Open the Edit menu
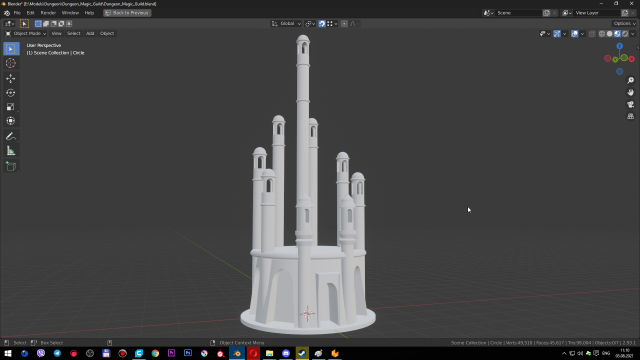Image resolution: width=640 pixels, height=360 pixels. (x=30, y=13)
